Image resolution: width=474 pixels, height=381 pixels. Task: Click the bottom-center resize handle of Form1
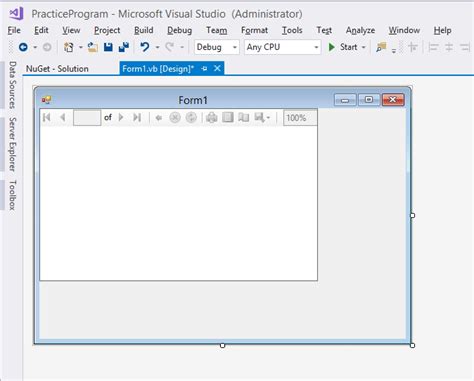223,345
